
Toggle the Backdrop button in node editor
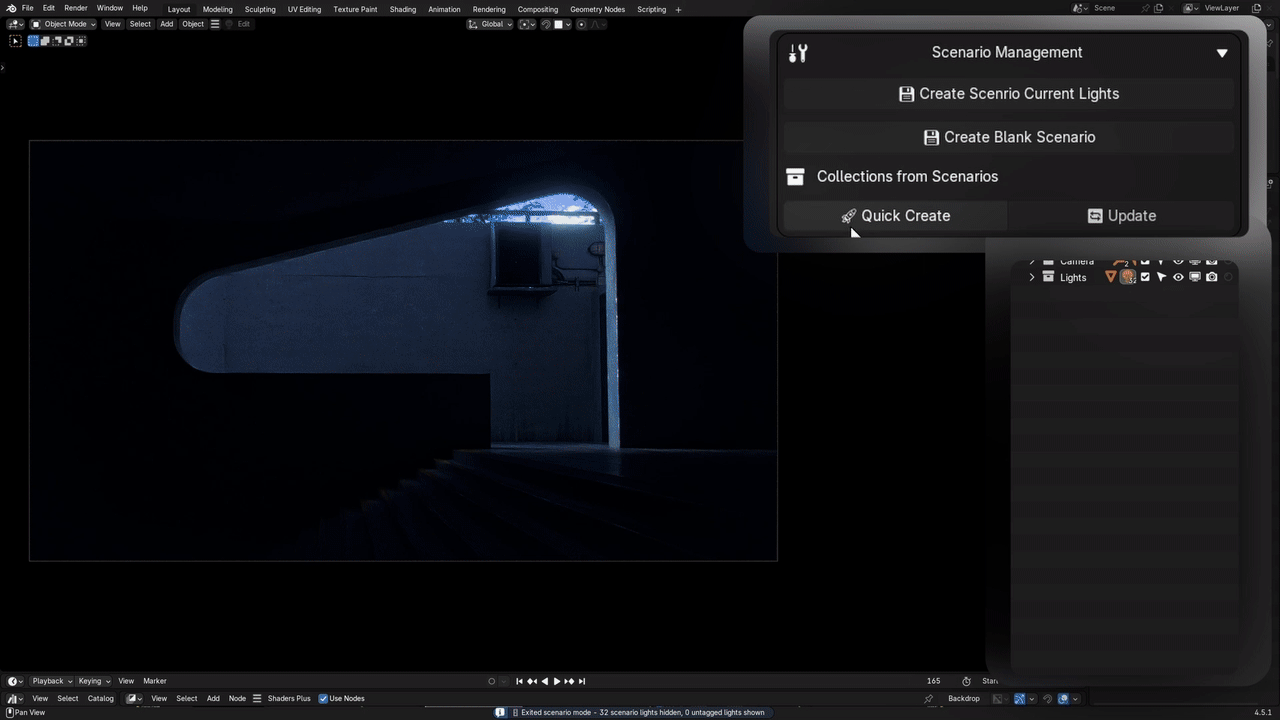[x=964, y=698]
